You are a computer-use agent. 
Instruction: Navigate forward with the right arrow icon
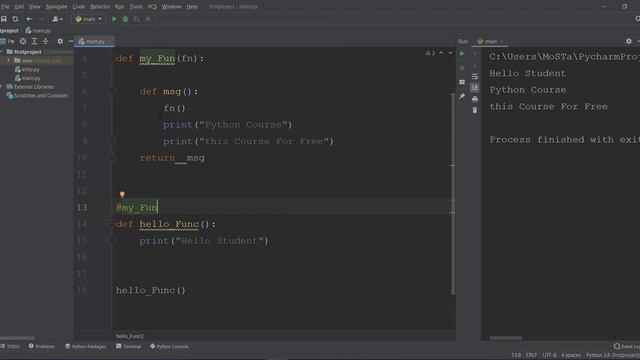pyautogui.click(x=41, y=19)
